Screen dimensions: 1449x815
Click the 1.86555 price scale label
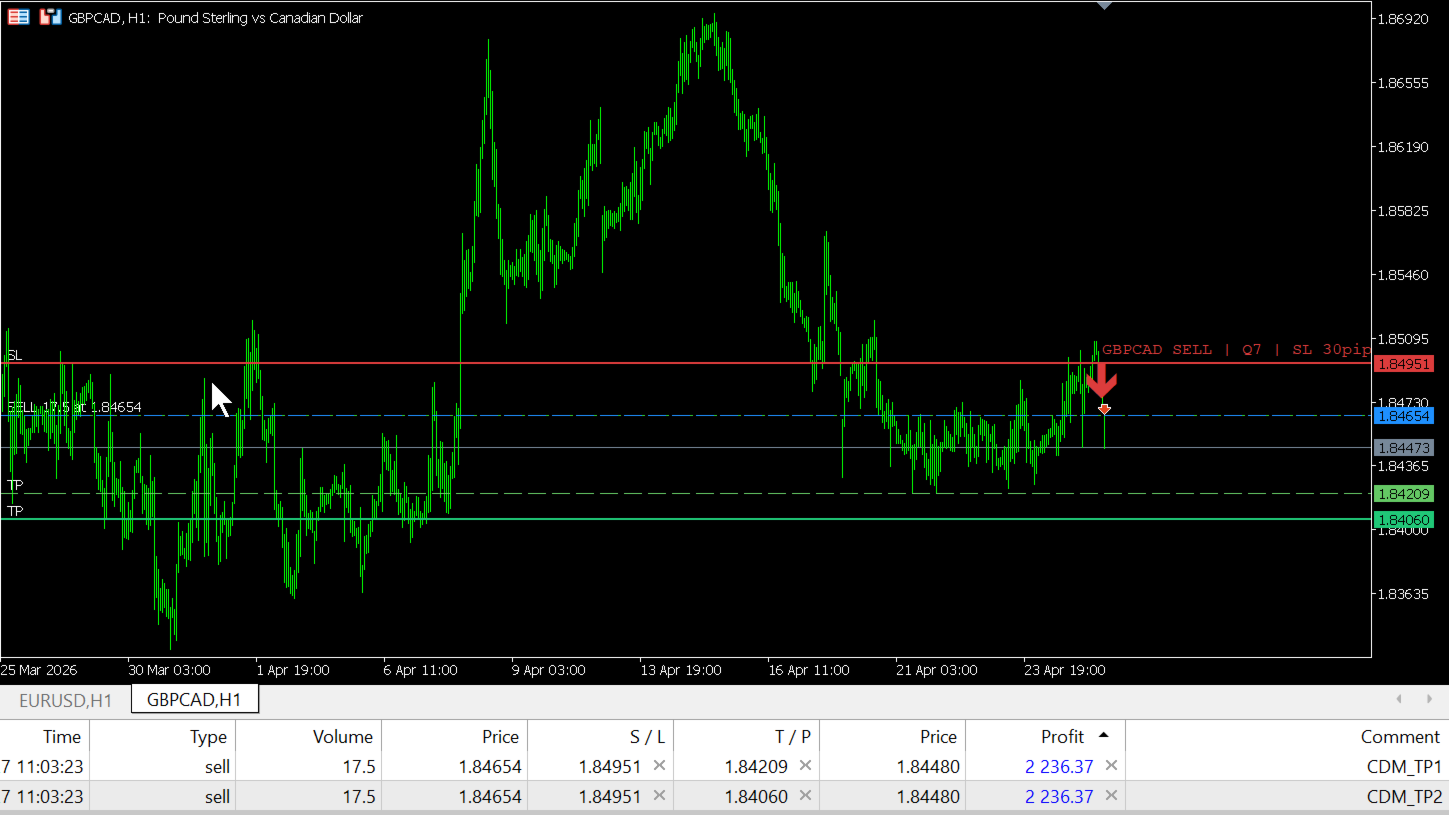click(x=1403, y=83)
